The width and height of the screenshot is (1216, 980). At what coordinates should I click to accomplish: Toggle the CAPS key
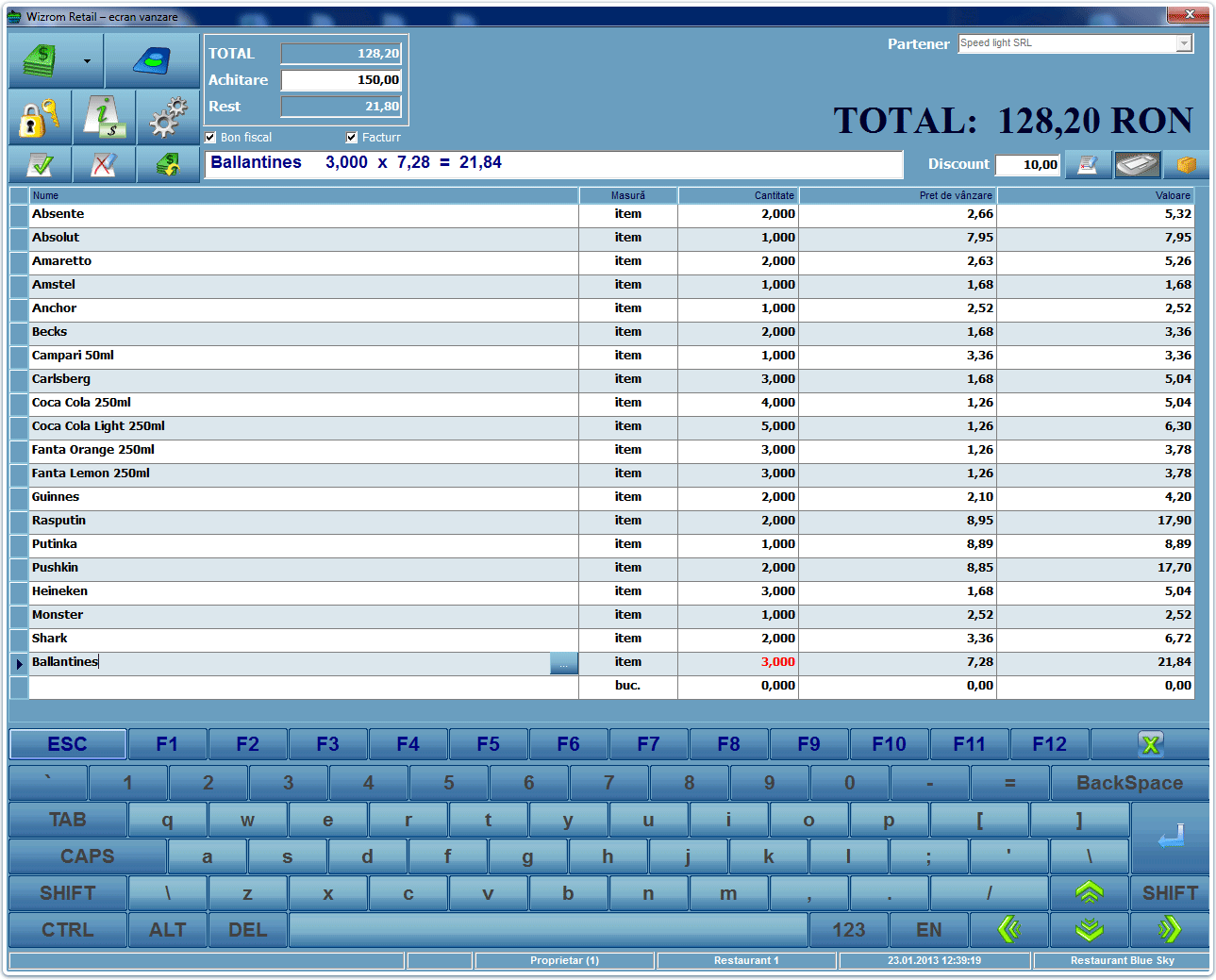click(88, 856)
